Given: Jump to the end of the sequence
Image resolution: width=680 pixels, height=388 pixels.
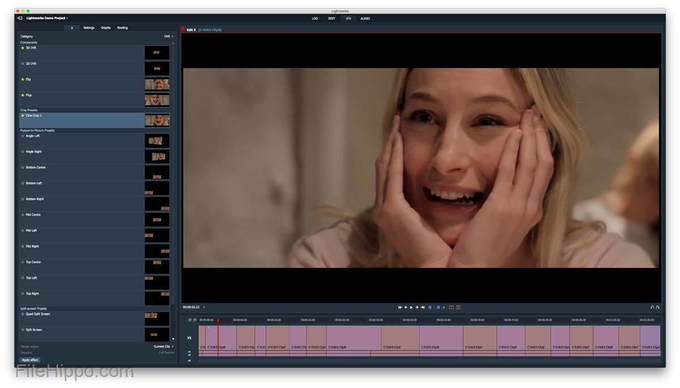Looking at the screenshot, I should [423, 307].
